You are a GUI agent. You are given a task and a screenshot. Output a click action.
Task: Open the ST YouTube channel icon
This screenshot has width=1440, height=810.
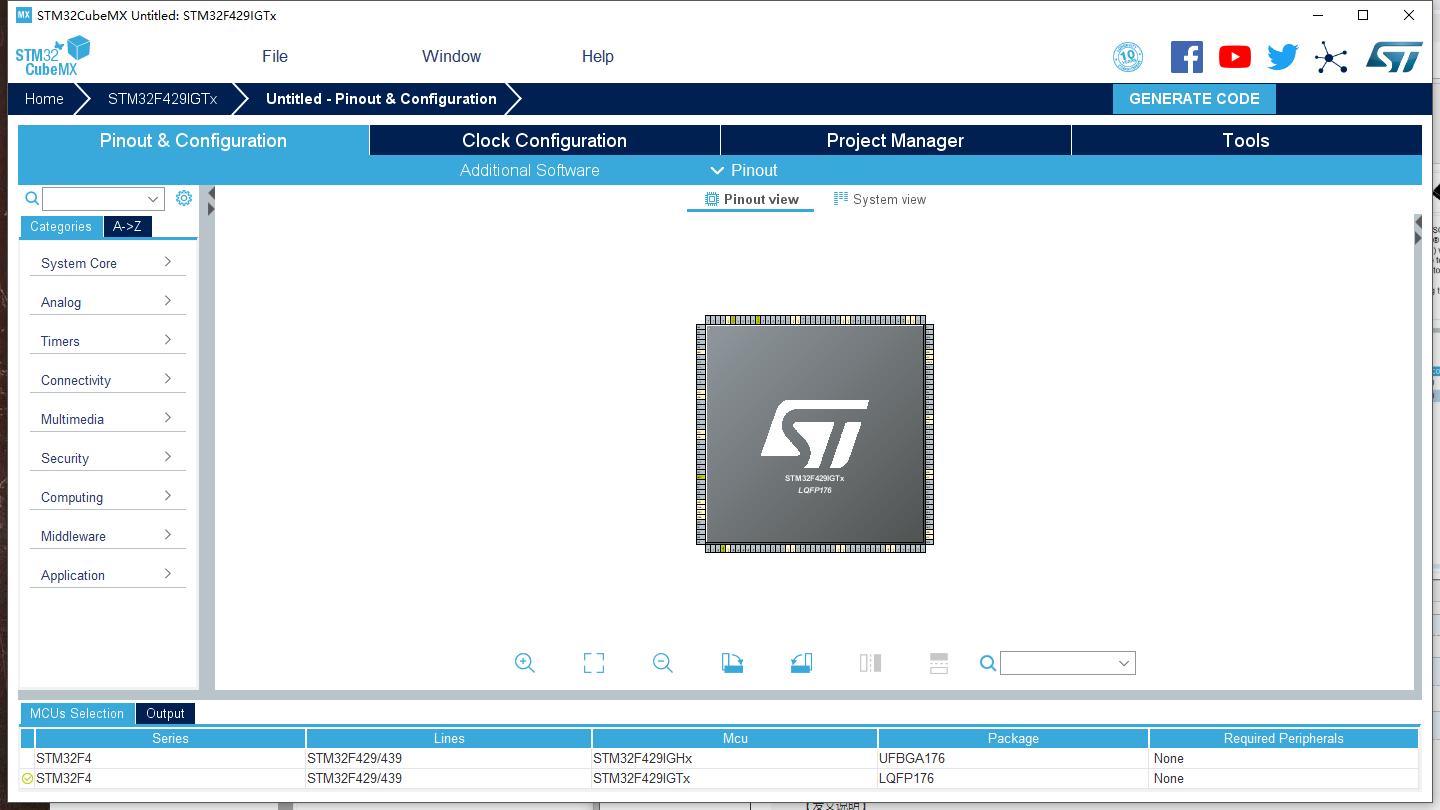1235,57
